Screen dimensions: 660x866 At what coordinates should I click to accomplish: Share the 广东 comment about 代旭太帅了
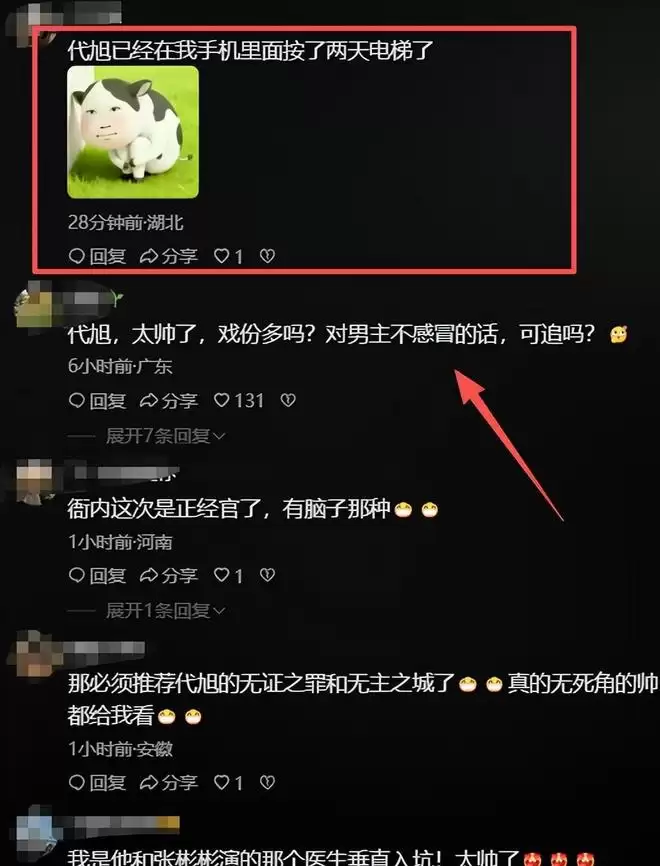click(168, 400)
